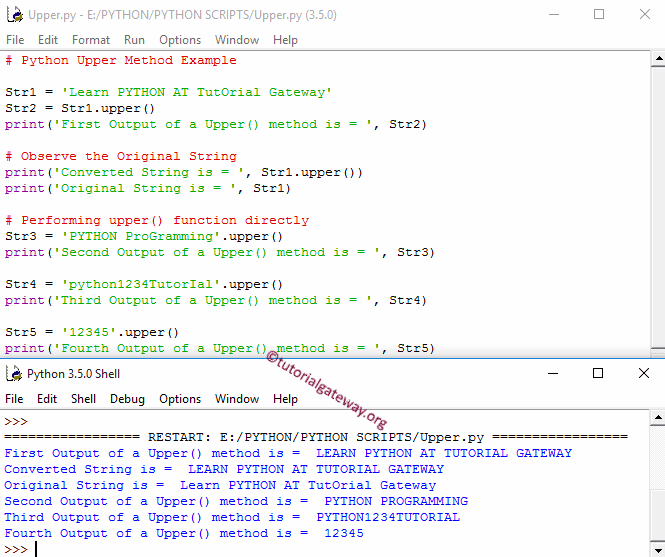Close the Python 3.5.0 Shell window
Image resolution: width=665 pixels, height=557 pixels.
coord(644,373)
